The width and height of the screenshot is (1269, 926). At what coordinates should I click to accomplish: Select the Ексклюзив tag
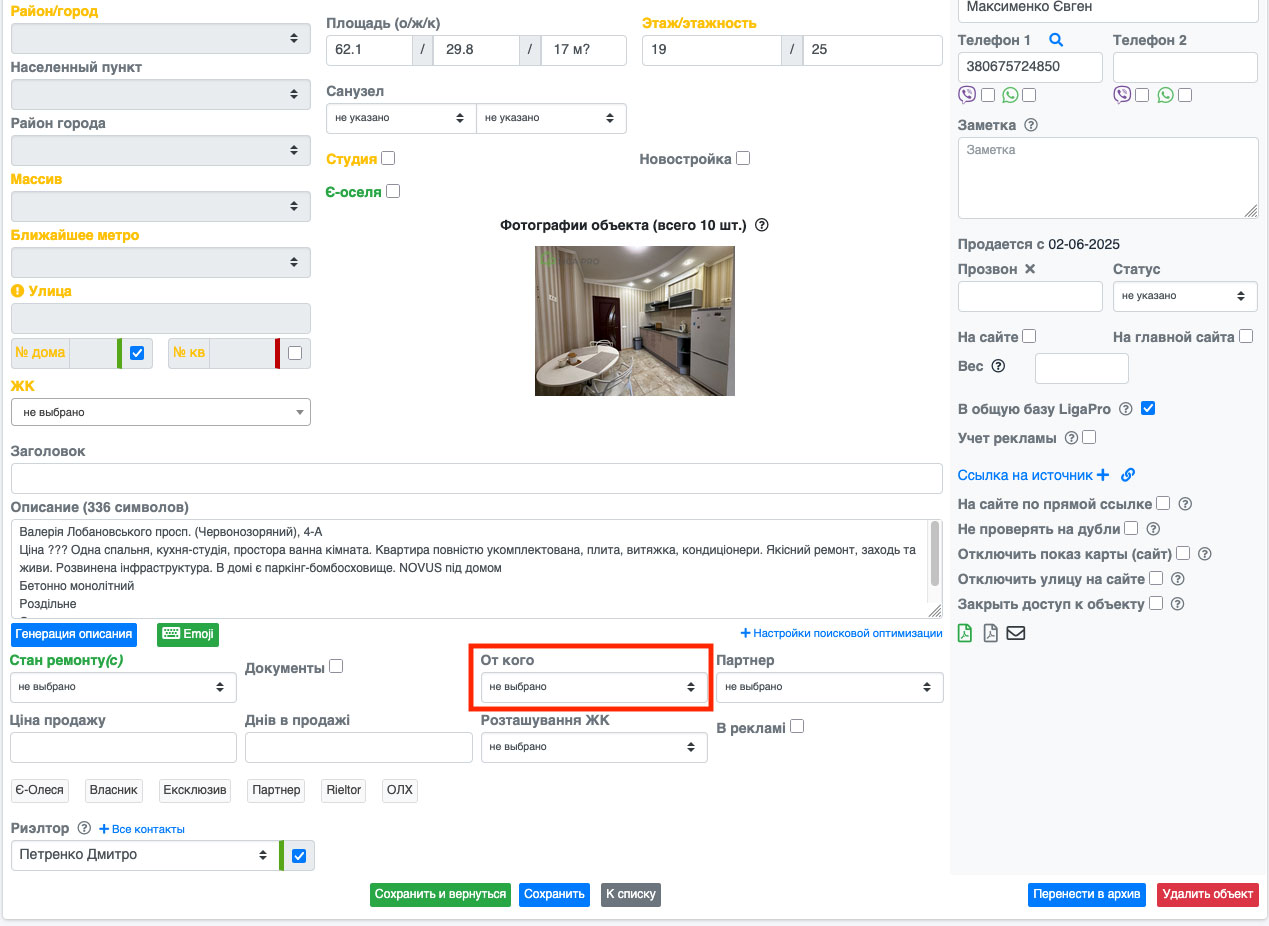point(195,790)
